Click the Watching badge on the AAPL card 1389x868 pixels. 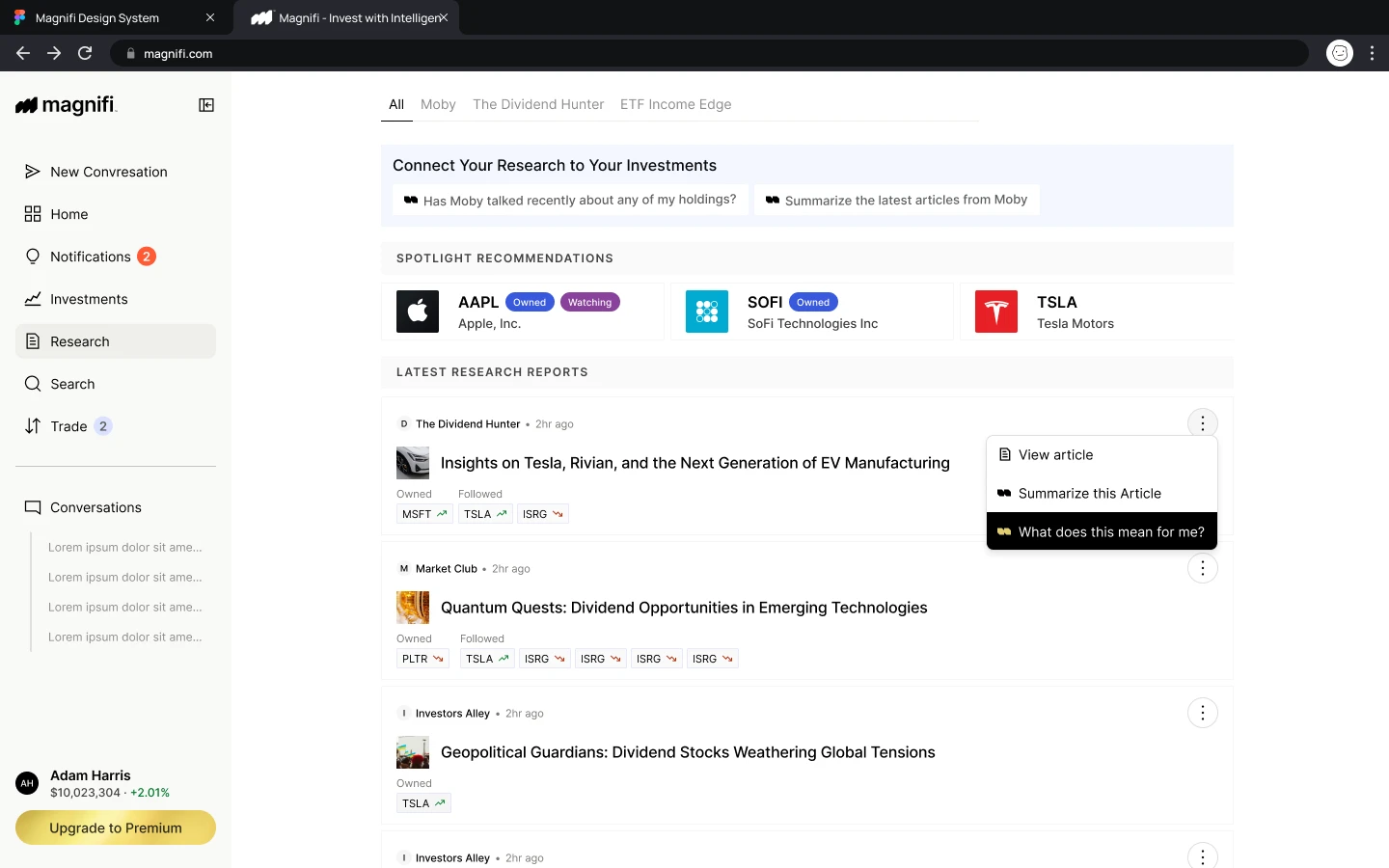[x=589, y=302]
